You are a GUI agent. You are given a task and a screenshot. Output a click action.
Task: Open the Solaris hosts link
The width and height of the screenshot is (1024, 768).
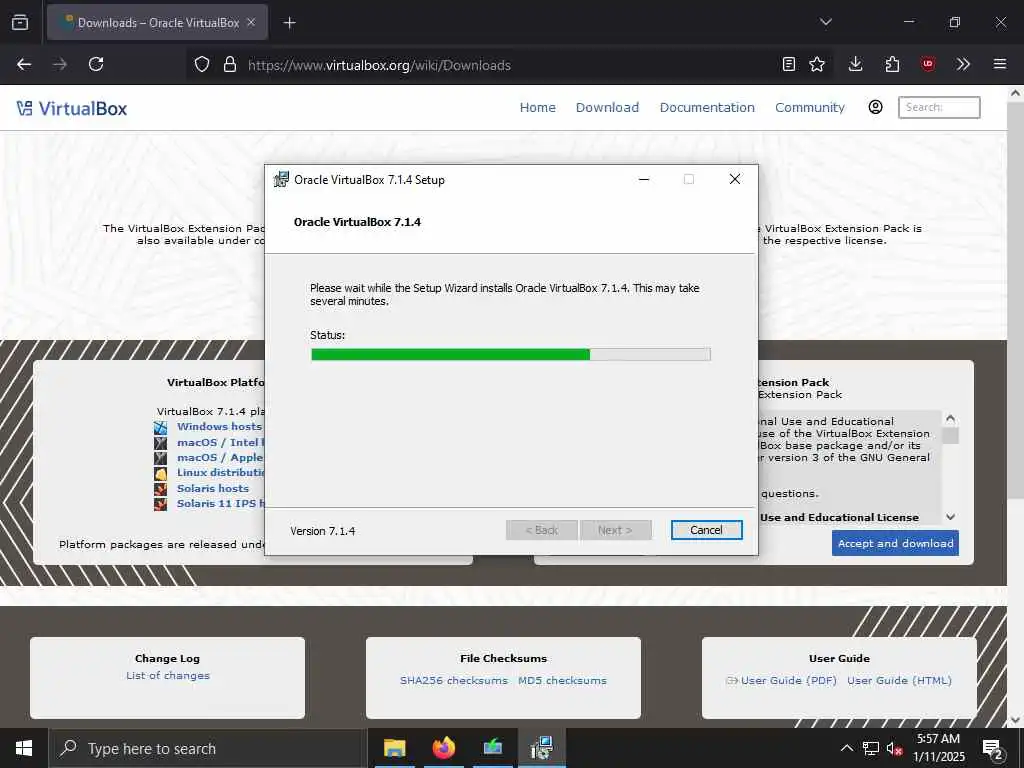(x=213, y=488)
